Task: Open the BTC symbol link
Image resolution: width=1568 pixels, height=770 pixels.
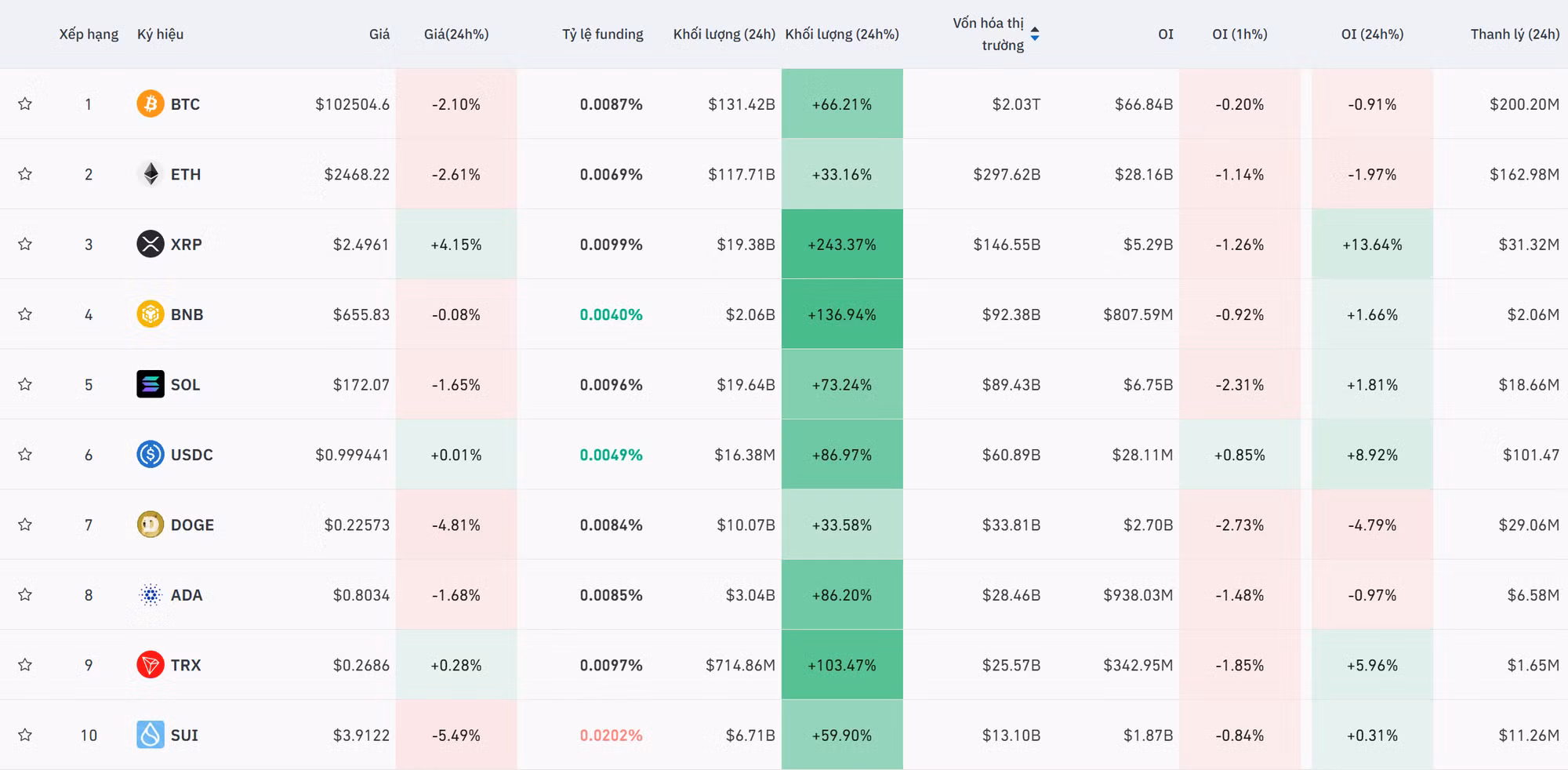Action: (x=185, y=104)
